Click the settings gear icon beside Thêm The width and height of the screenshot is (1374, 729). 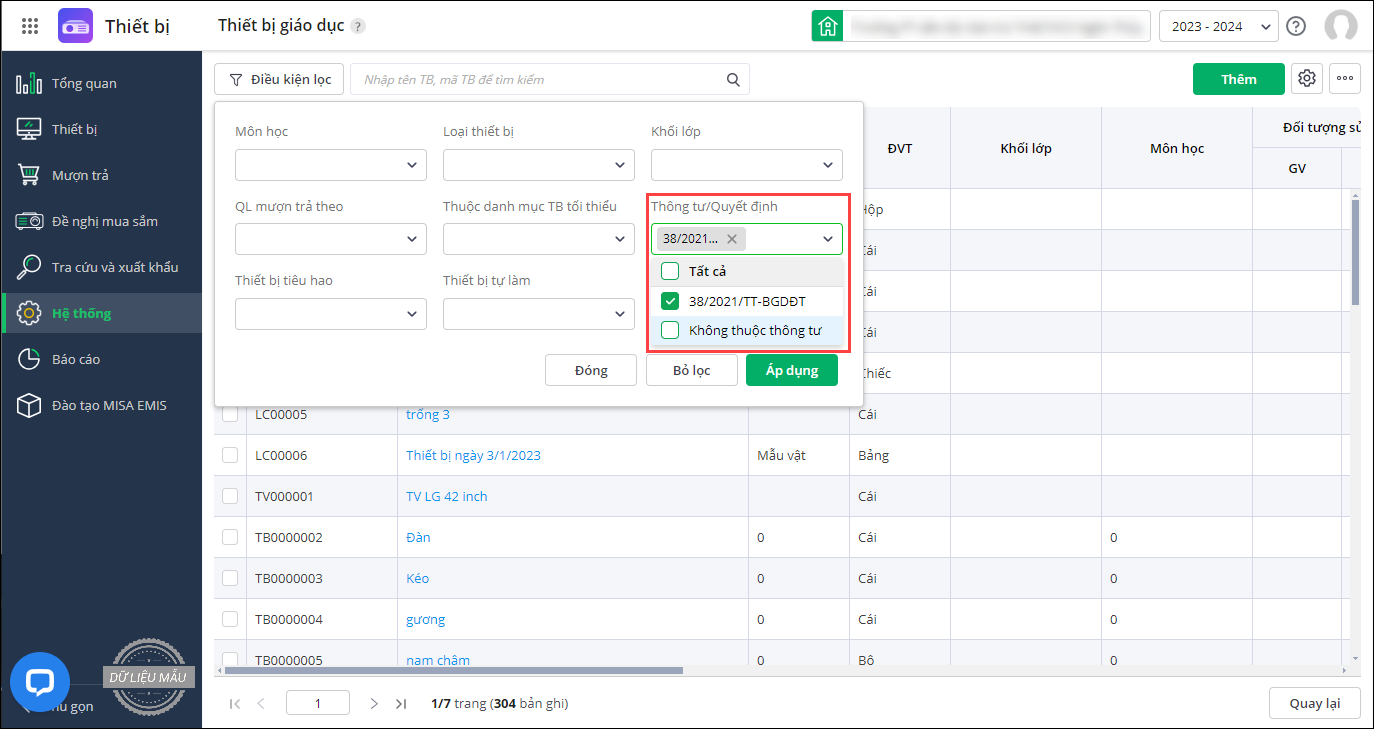coord(1306,79)
